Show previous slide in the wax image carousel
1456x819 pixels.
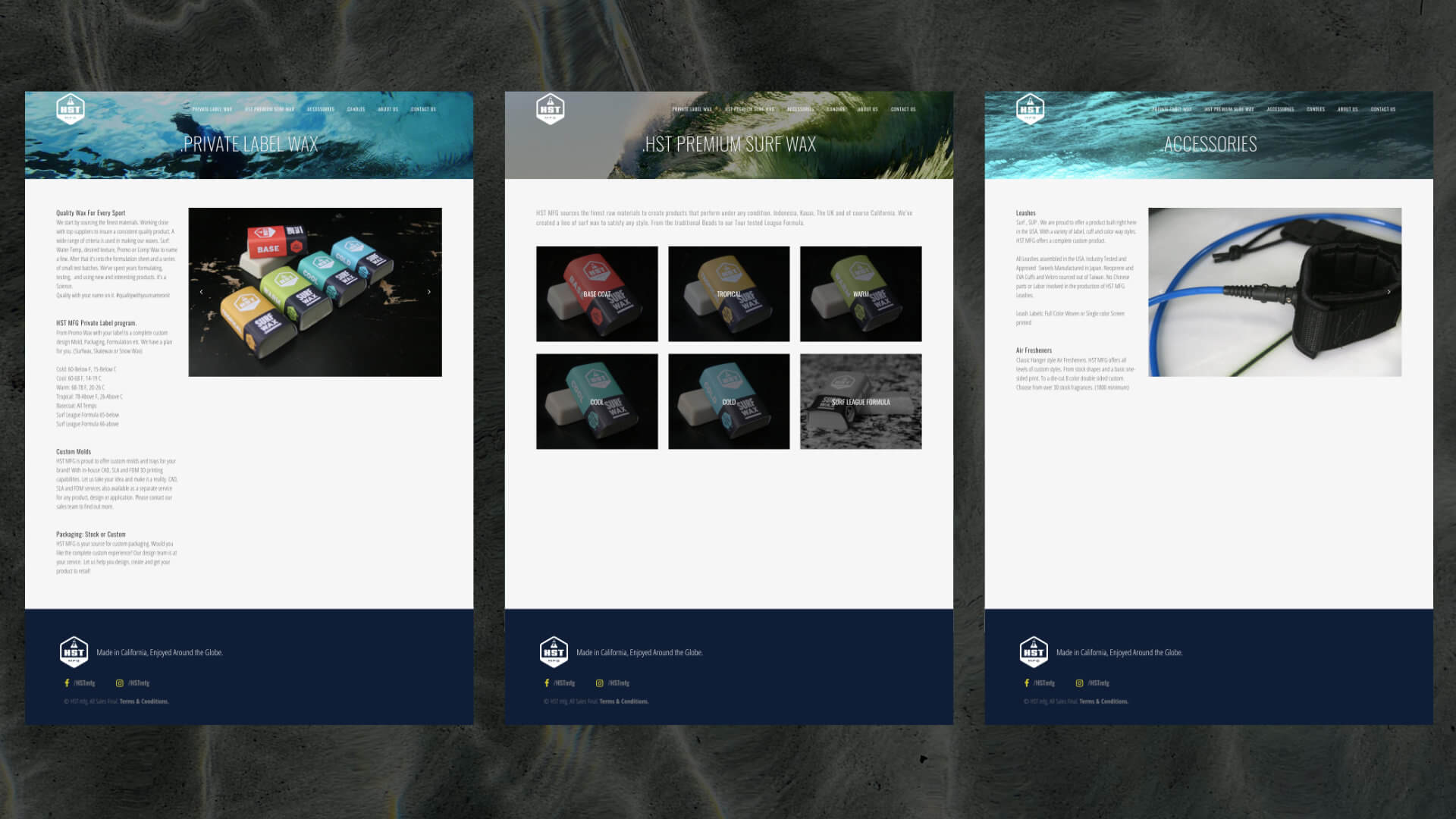(201, 292)
